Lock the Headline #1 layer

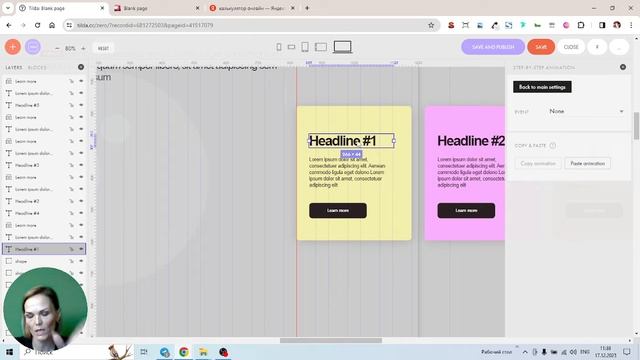click(71, 249)
